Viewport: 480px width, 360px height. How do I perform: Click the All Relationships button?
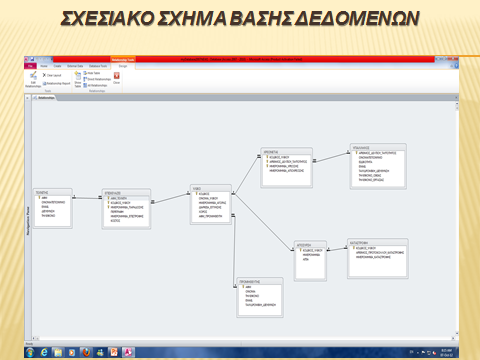pyautogui.click(x=95, y=85)
